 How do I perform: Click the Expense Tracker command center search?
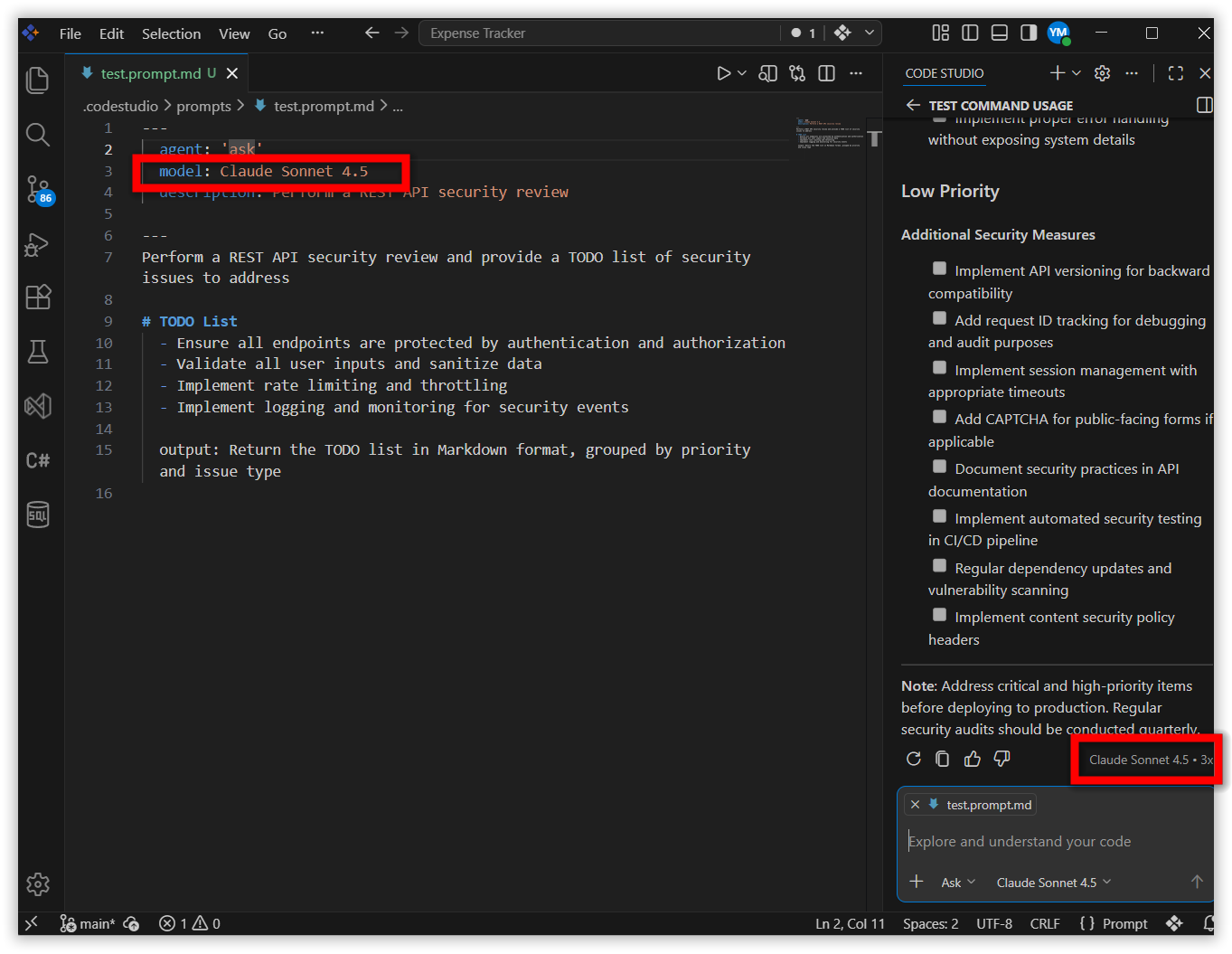(600, 33)
